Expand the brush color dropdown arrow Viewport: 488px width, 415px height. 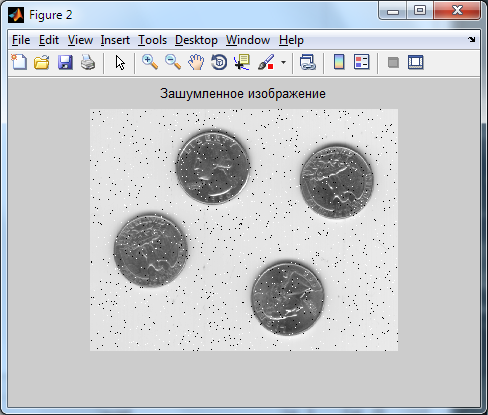point(283,62)
